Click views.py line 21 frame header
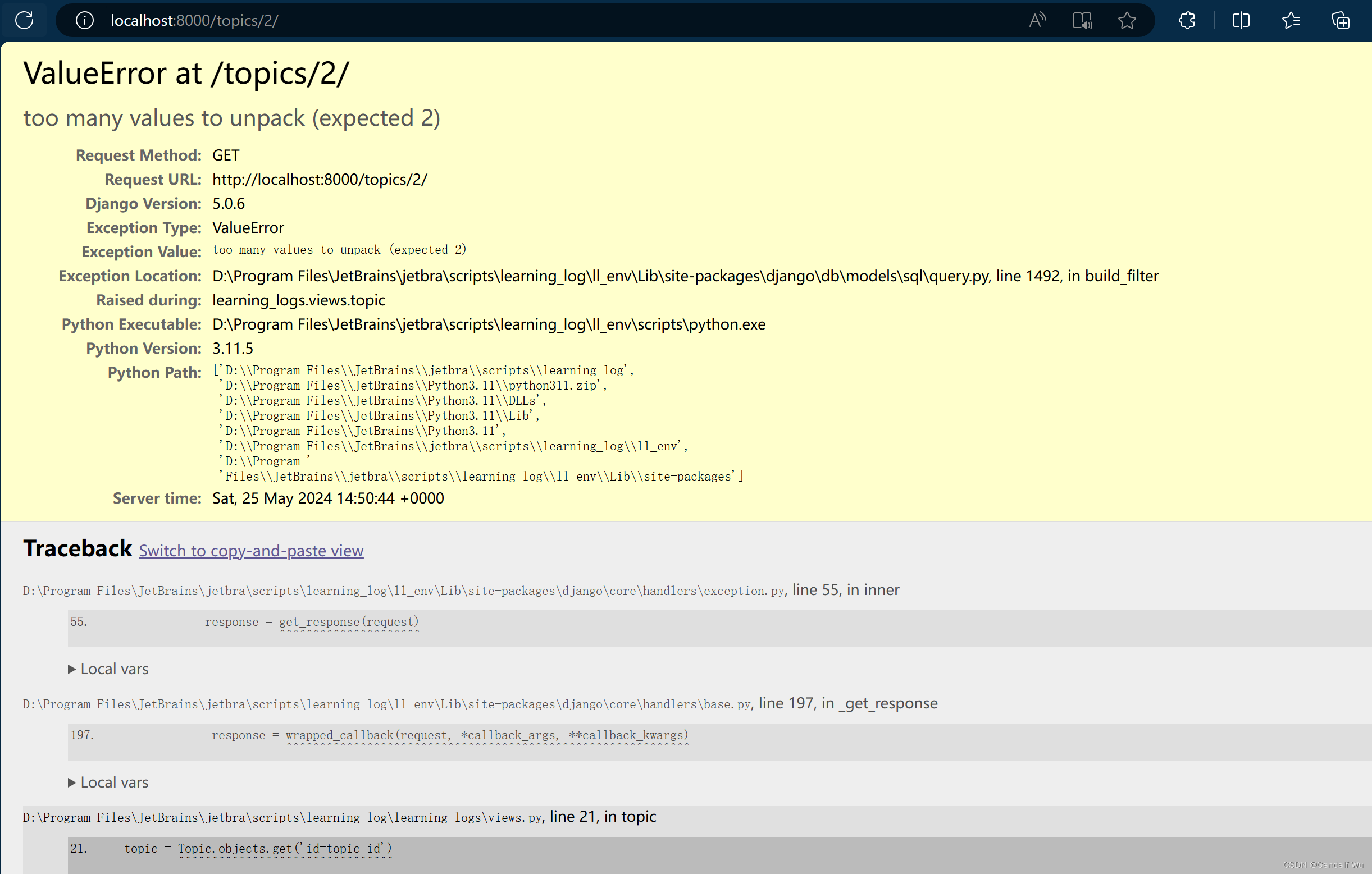This screenshot has height=874, width=1372. click(339, 817)
